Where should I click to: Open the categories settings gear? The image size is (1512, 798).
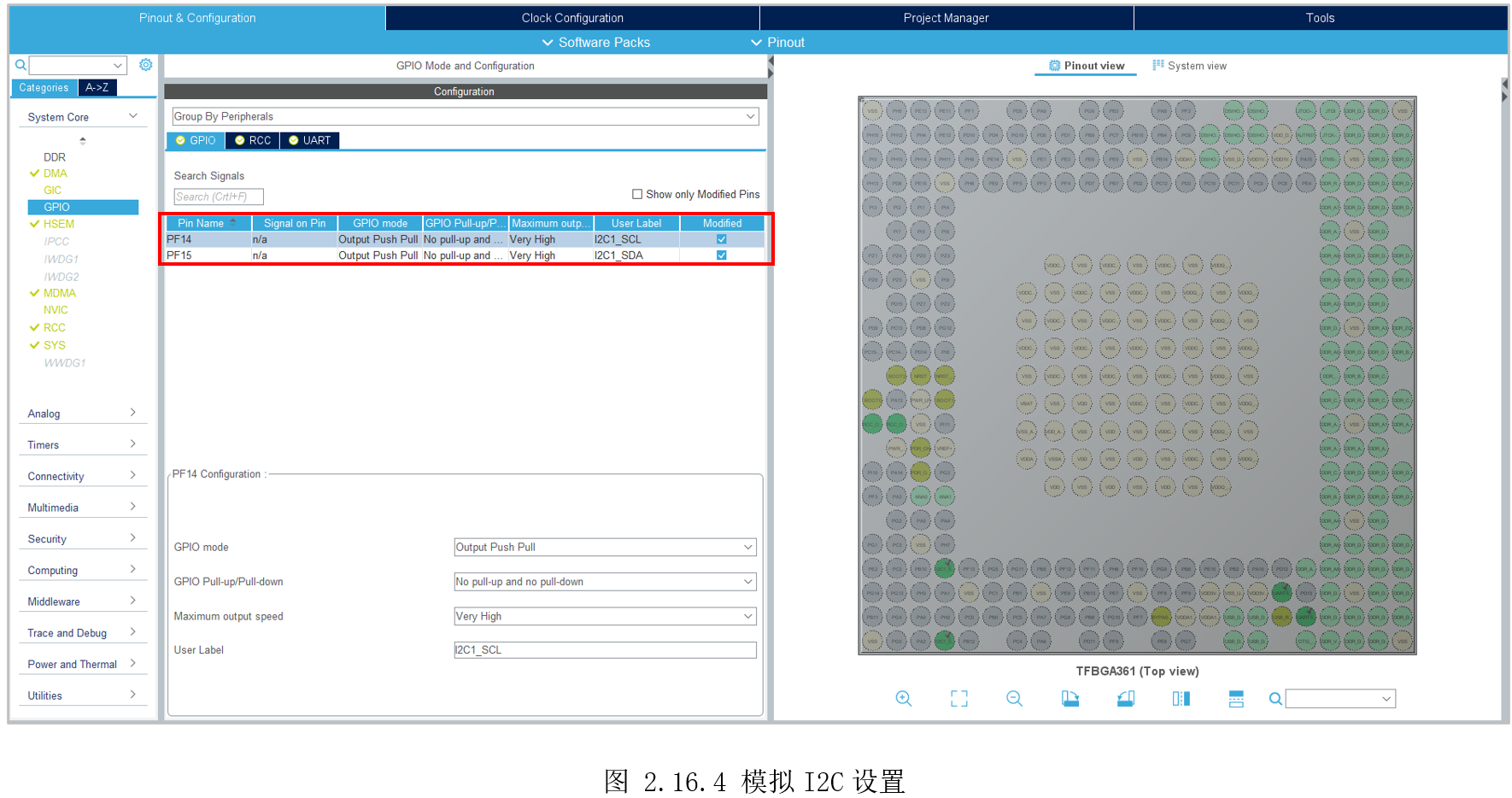(146, 65)
